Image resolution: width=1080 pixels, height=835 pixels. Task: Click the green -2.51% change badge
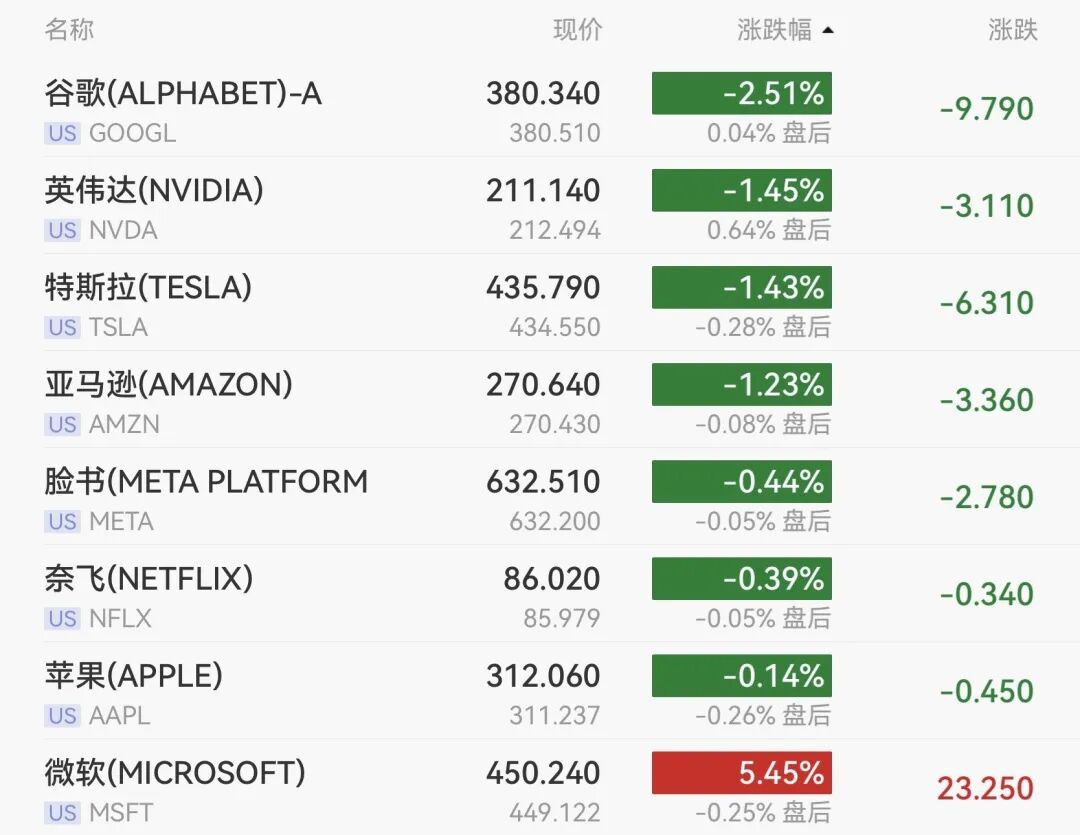coord(742,93)
